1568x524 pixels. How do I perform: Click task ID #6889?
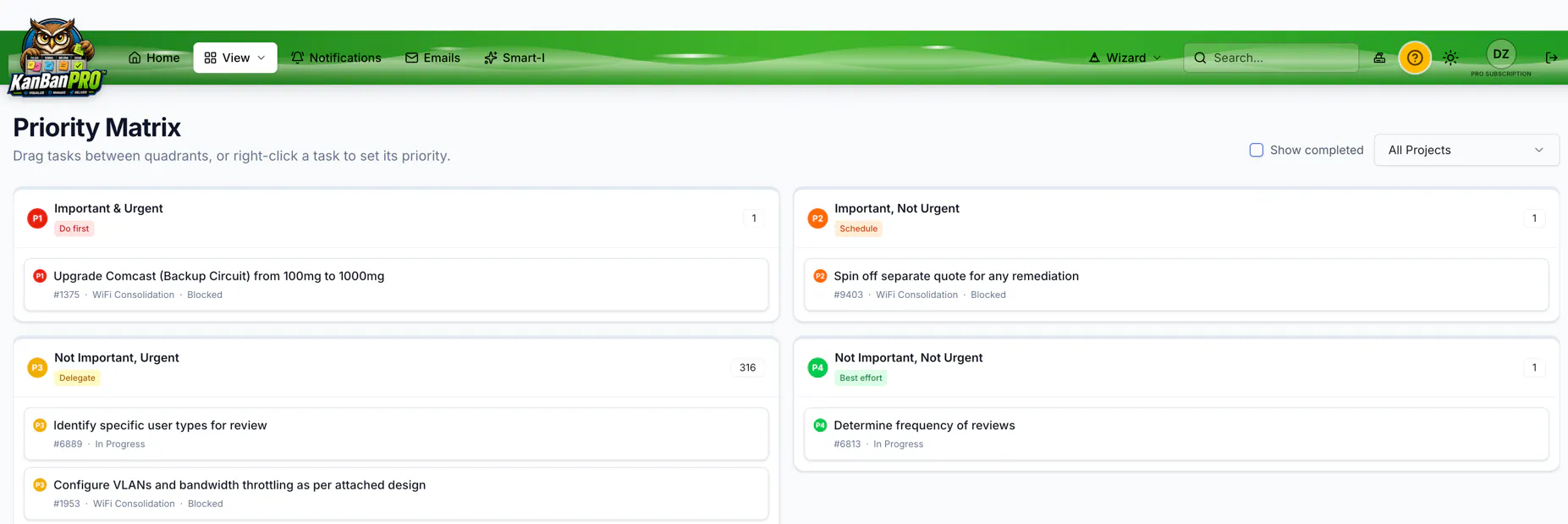point(68,444)
